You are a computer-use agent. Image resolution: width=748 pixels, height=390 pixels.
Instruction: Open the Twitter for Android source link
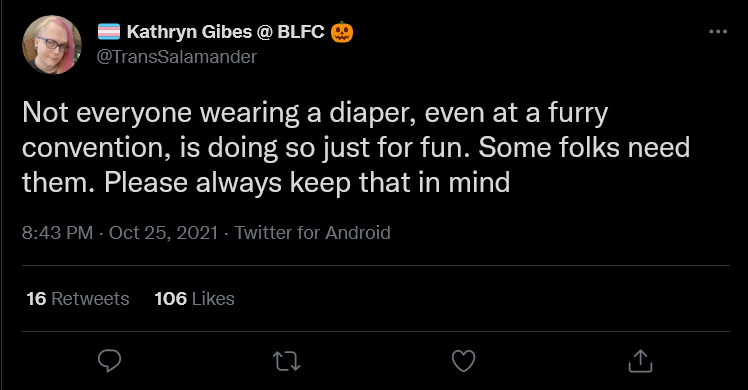click(x=312, y=233)
